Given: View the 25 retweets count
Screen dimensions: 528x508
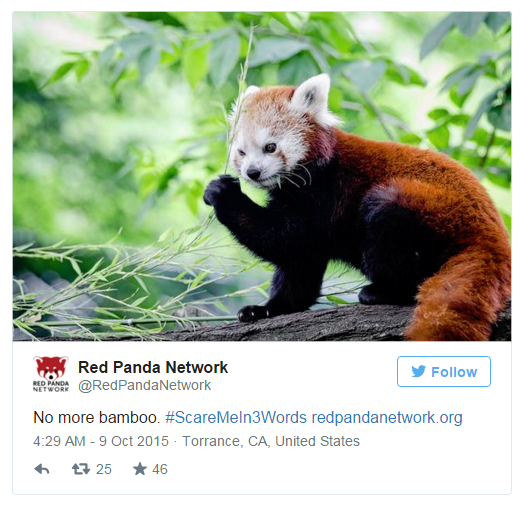Looking at the screenshot, I should [103, 469].
